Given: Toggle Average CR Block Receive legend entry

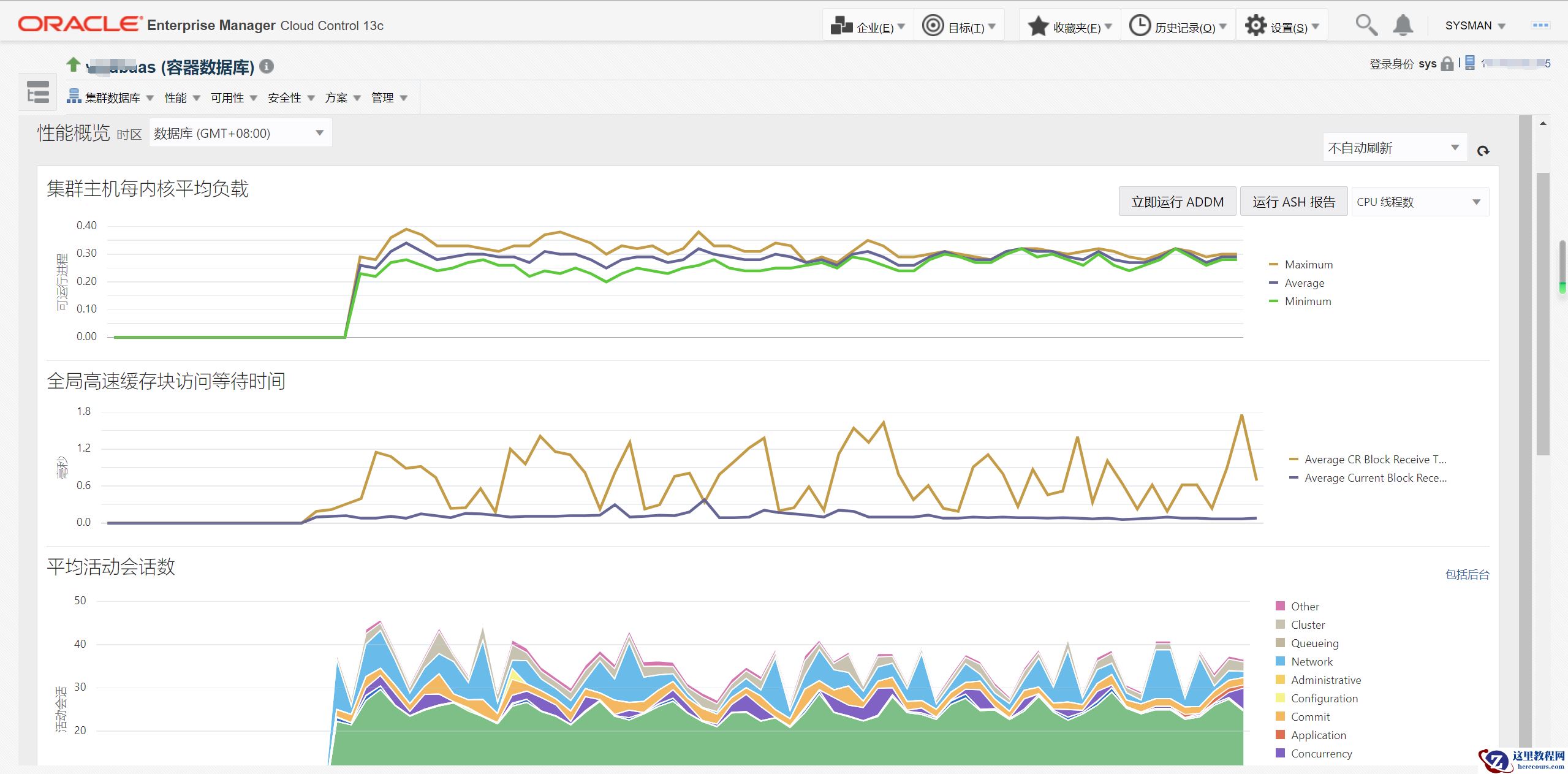Looking at the screenshot, I should click(1374, 460).
